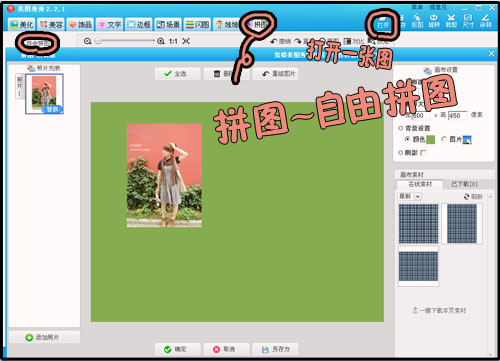Click the 撤销 (undo) arrow button

pyautogui.click(x=281, y=41)
